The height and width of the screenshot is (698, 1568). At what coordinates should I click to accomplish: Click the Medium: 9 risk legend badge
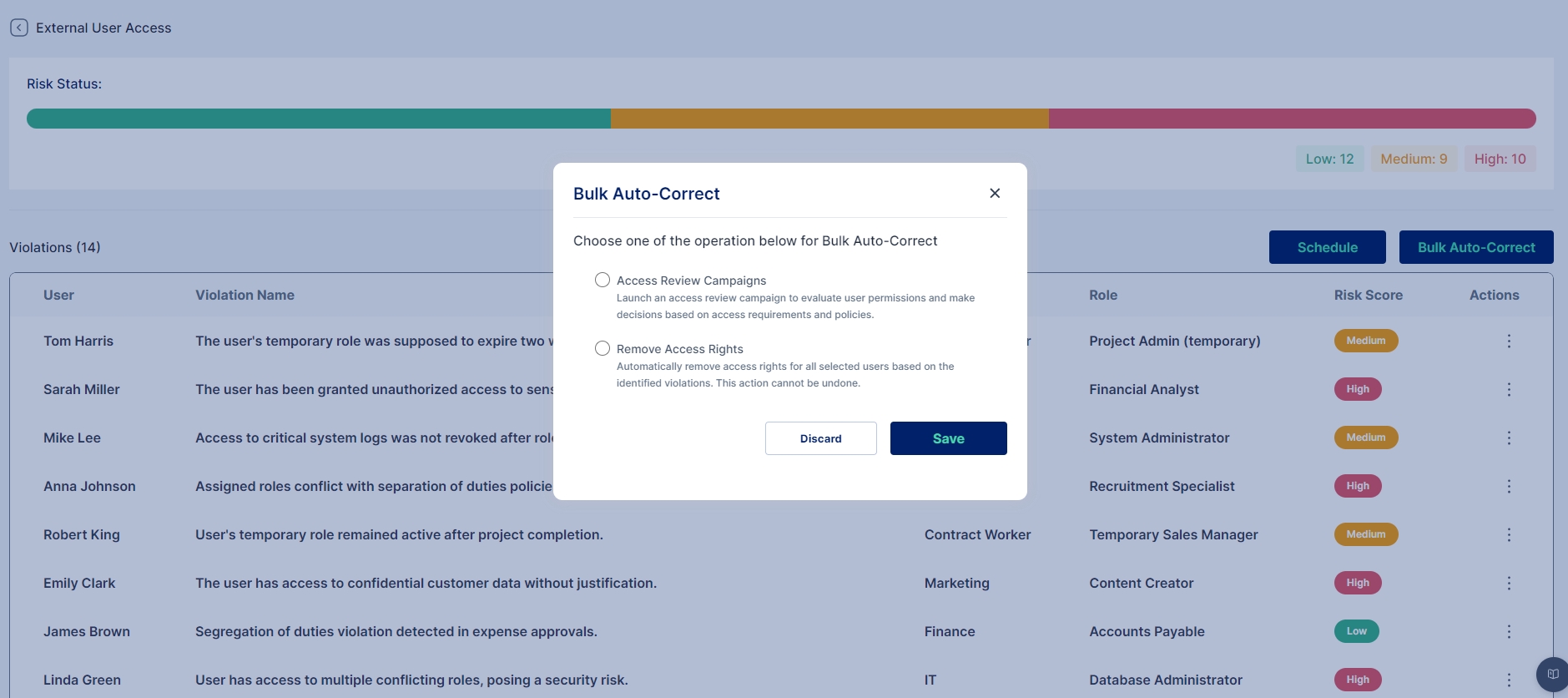point(1414,159)
